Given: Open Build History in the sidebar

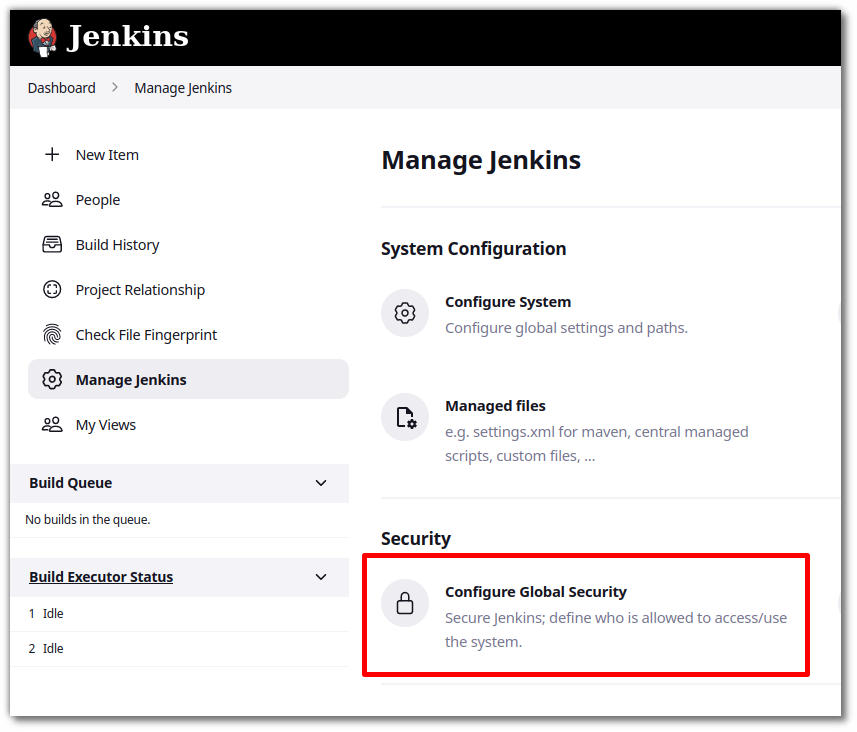Looking at the screenshot, I should coord(118,245).
